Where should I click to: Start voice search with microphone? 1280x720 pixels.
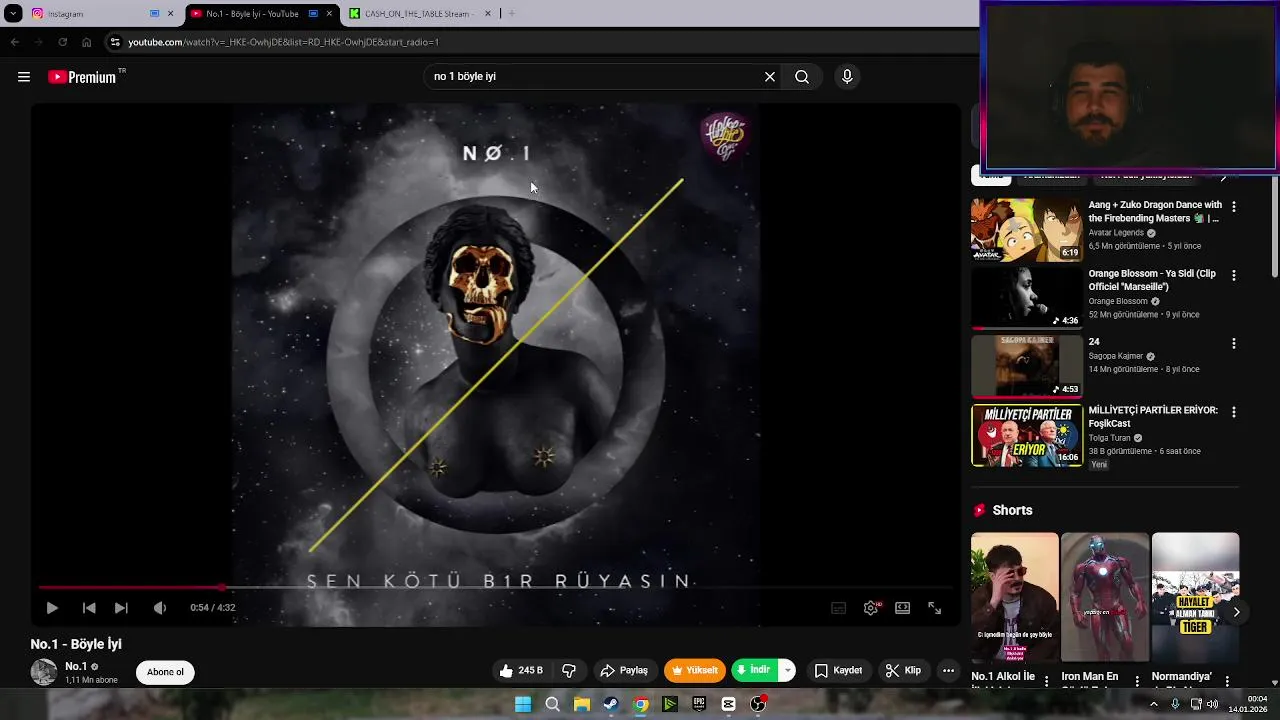(x=847, y=77)
